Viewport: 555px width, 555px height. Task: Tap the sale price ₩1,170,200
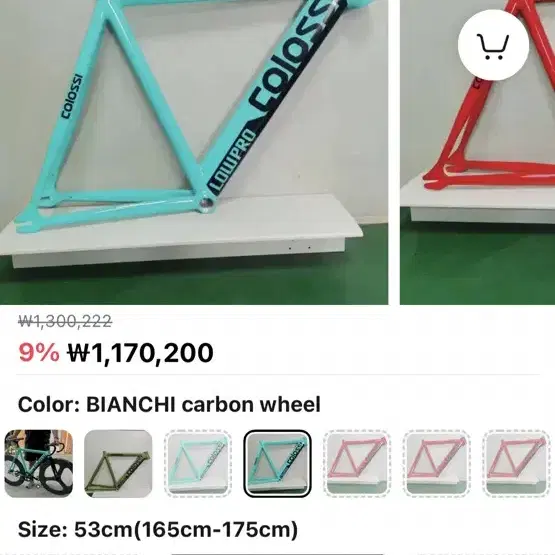141,353
